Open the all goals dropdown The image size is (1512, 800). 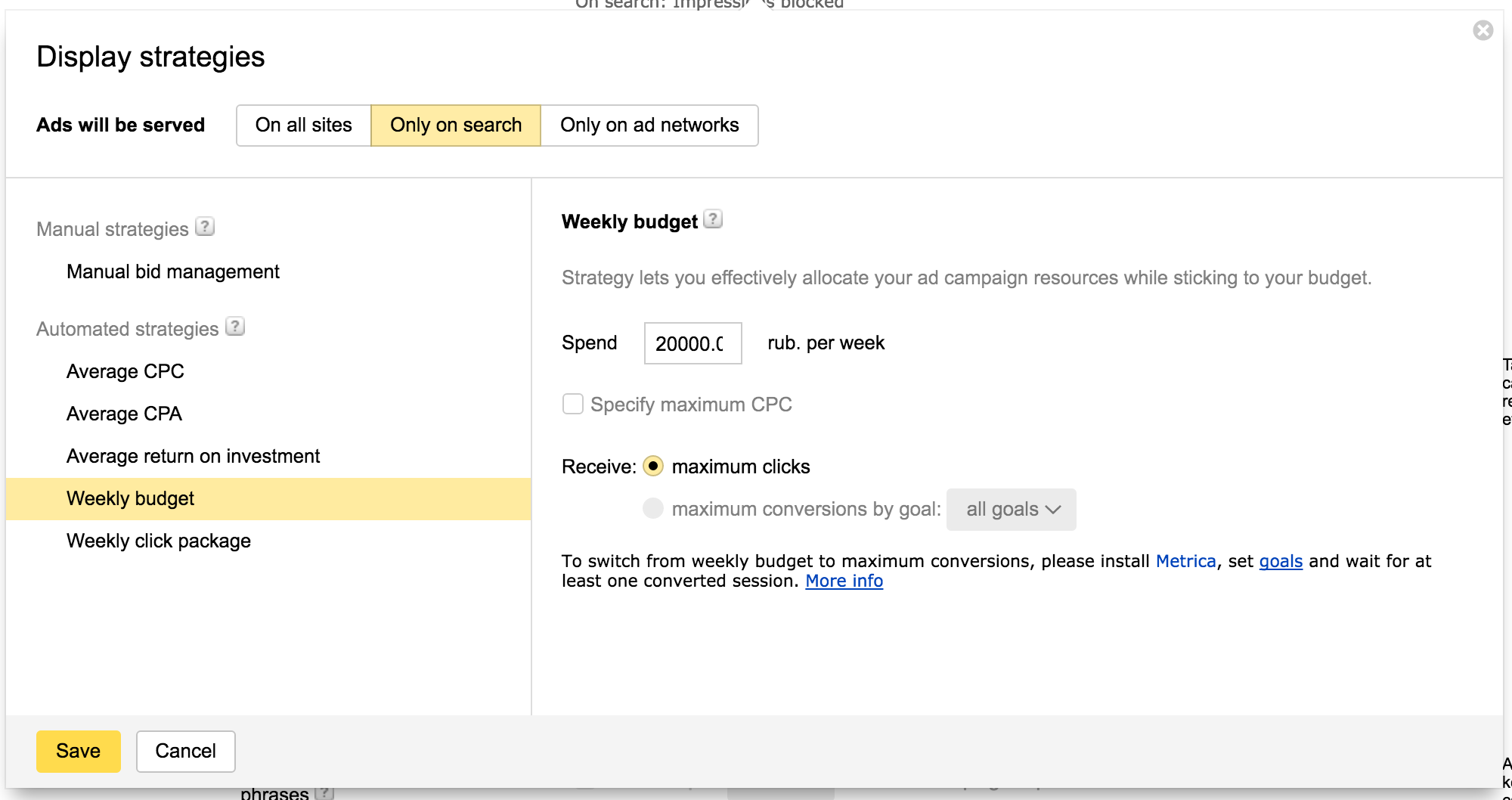click(x=1011, y=510)
